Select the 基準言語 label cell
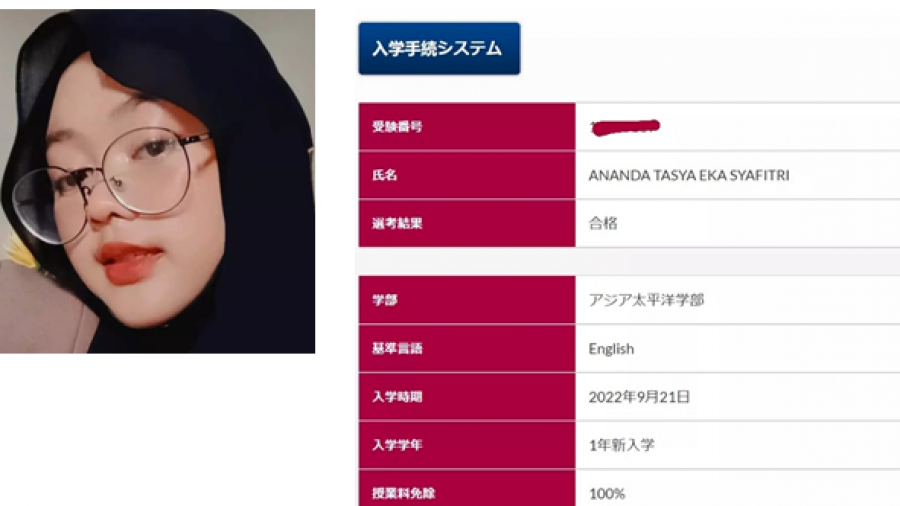This screenshot has height=506, width=900. coord(467,348)
